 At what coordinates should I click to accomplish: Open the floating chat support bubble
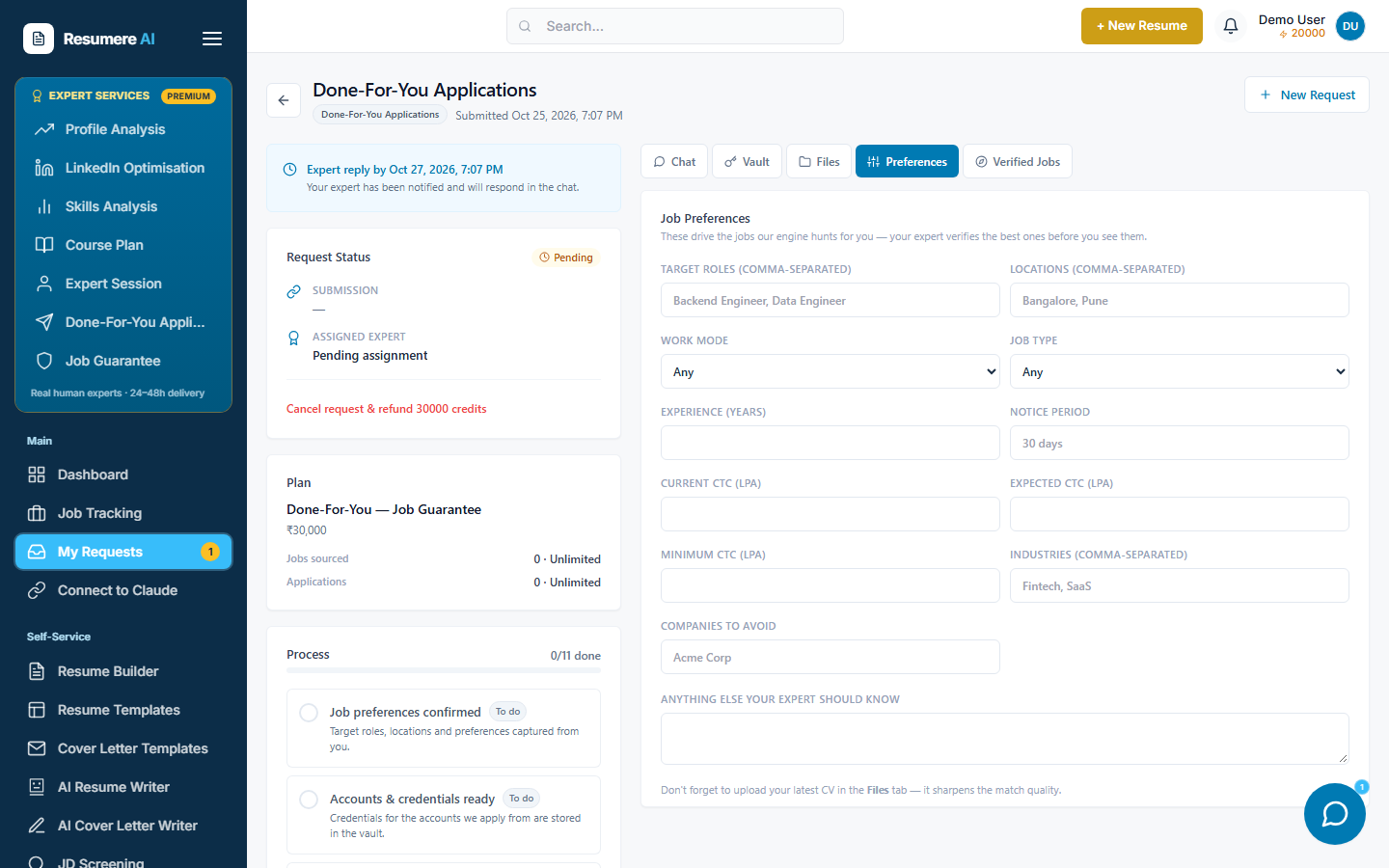pos(1335,814)
